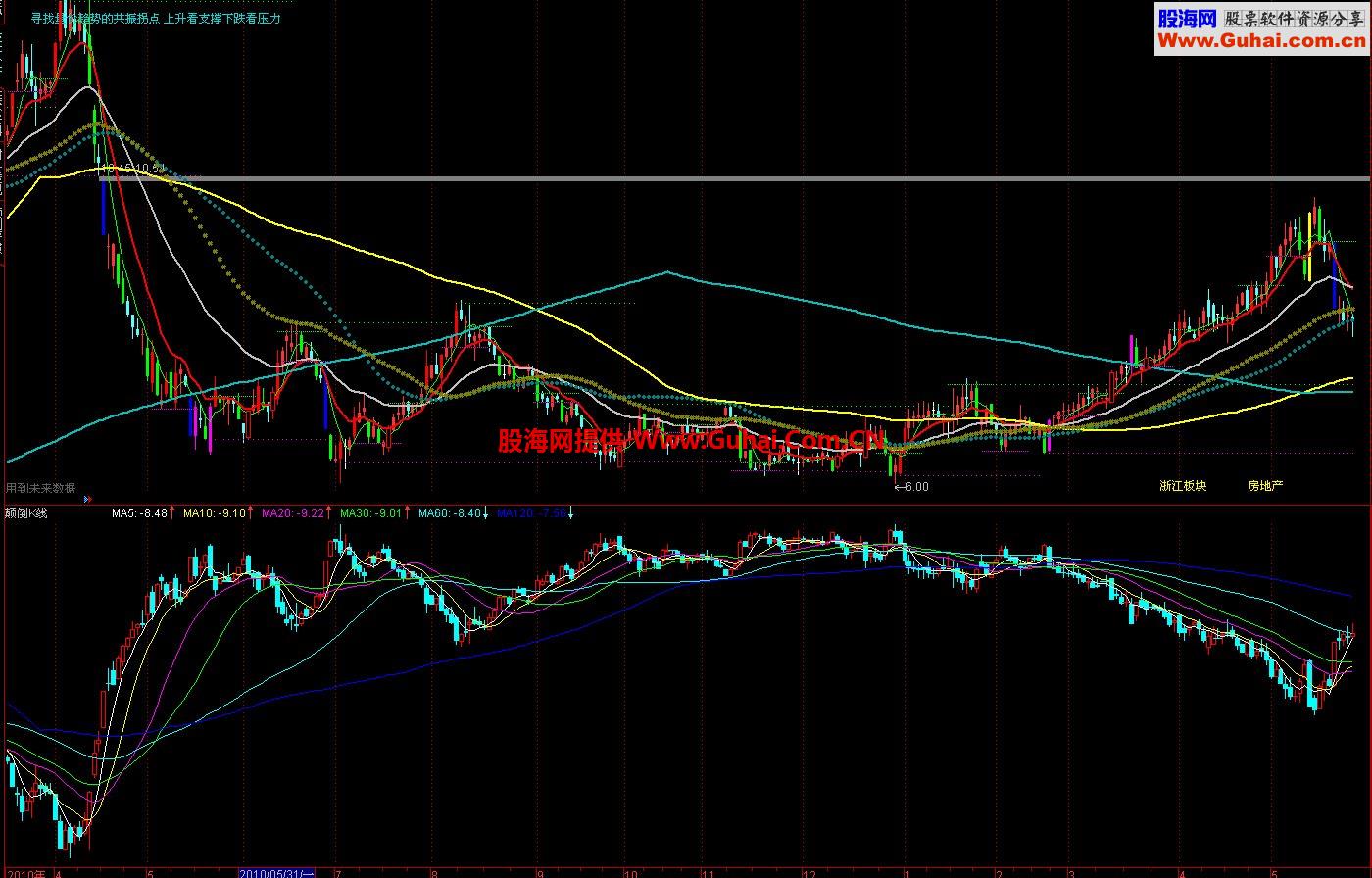Click the highlighted 2010/05/31 date marker
Screen dimensions: 1372x878
[x=277, y=872]
